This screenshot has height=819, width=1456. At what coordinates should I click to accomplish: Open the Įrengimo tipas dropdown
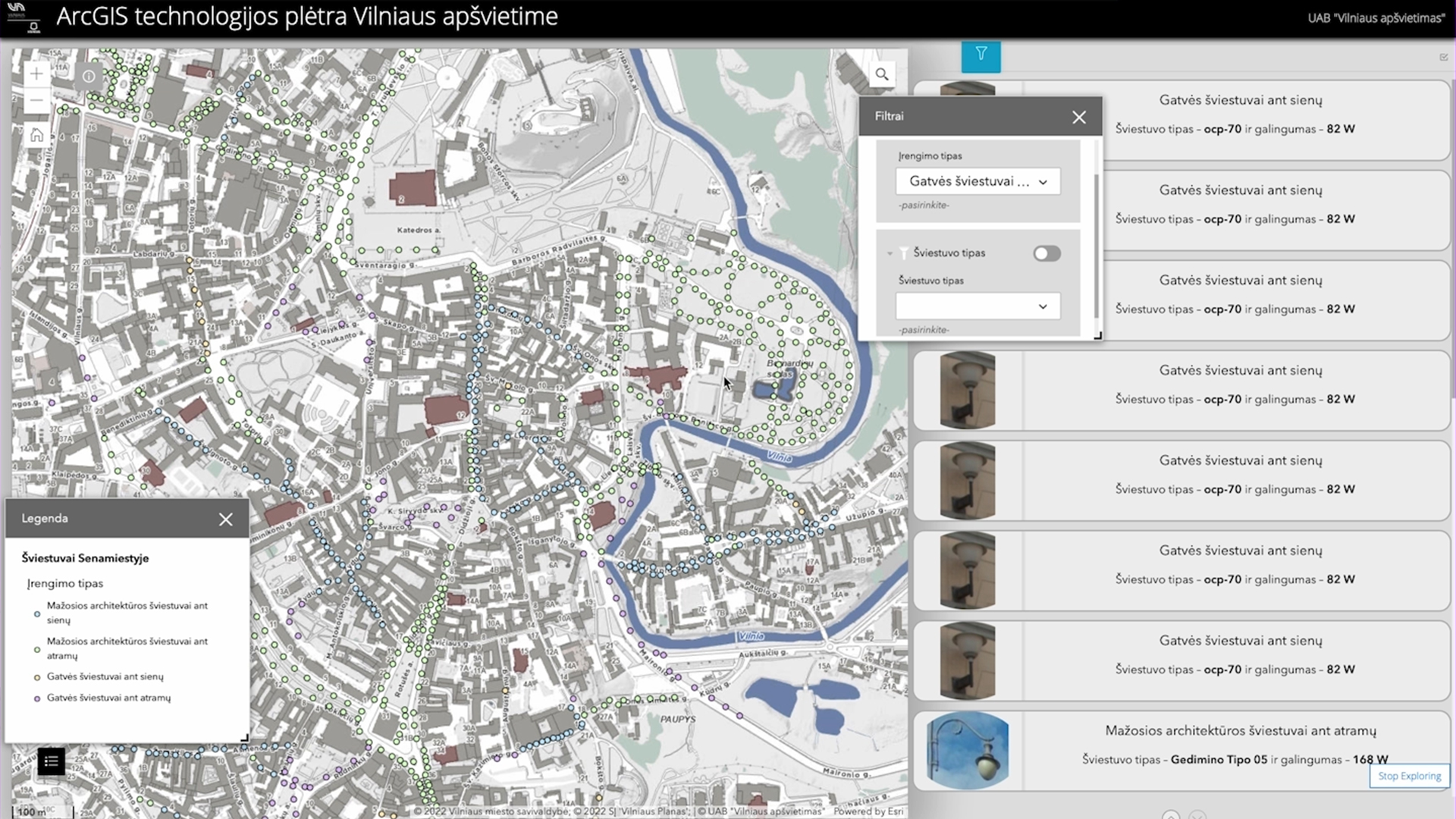tap(977, 182)
